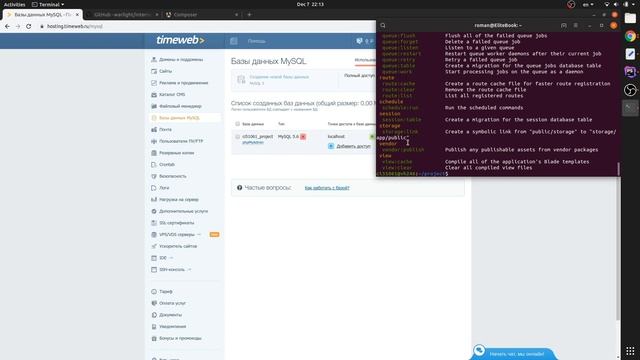Open the phpMyAdmin link under the database
640x360 pixels.
click(253, 142)
